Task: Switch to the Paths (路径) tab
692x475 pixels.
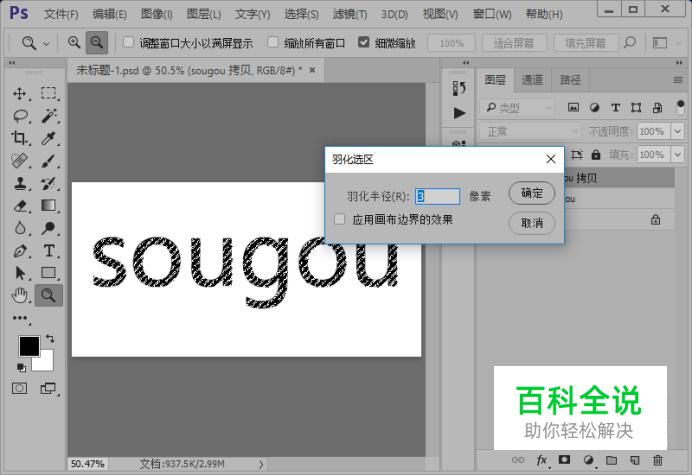Action: click(x=570, y=80)
